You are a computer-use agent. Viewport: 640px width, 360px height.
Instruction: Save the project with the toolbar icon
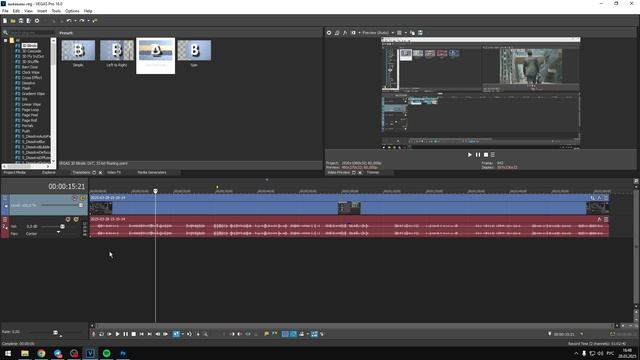21,21
